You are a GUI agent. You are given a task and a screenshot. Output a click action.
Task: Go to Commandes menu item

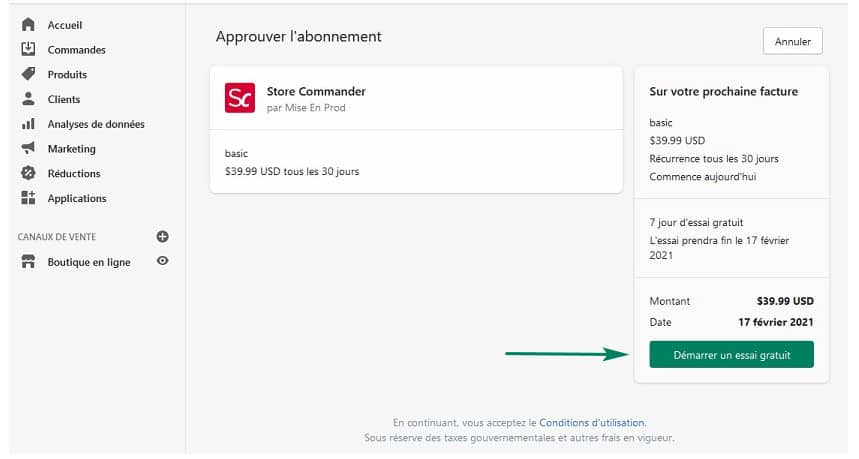77,50
